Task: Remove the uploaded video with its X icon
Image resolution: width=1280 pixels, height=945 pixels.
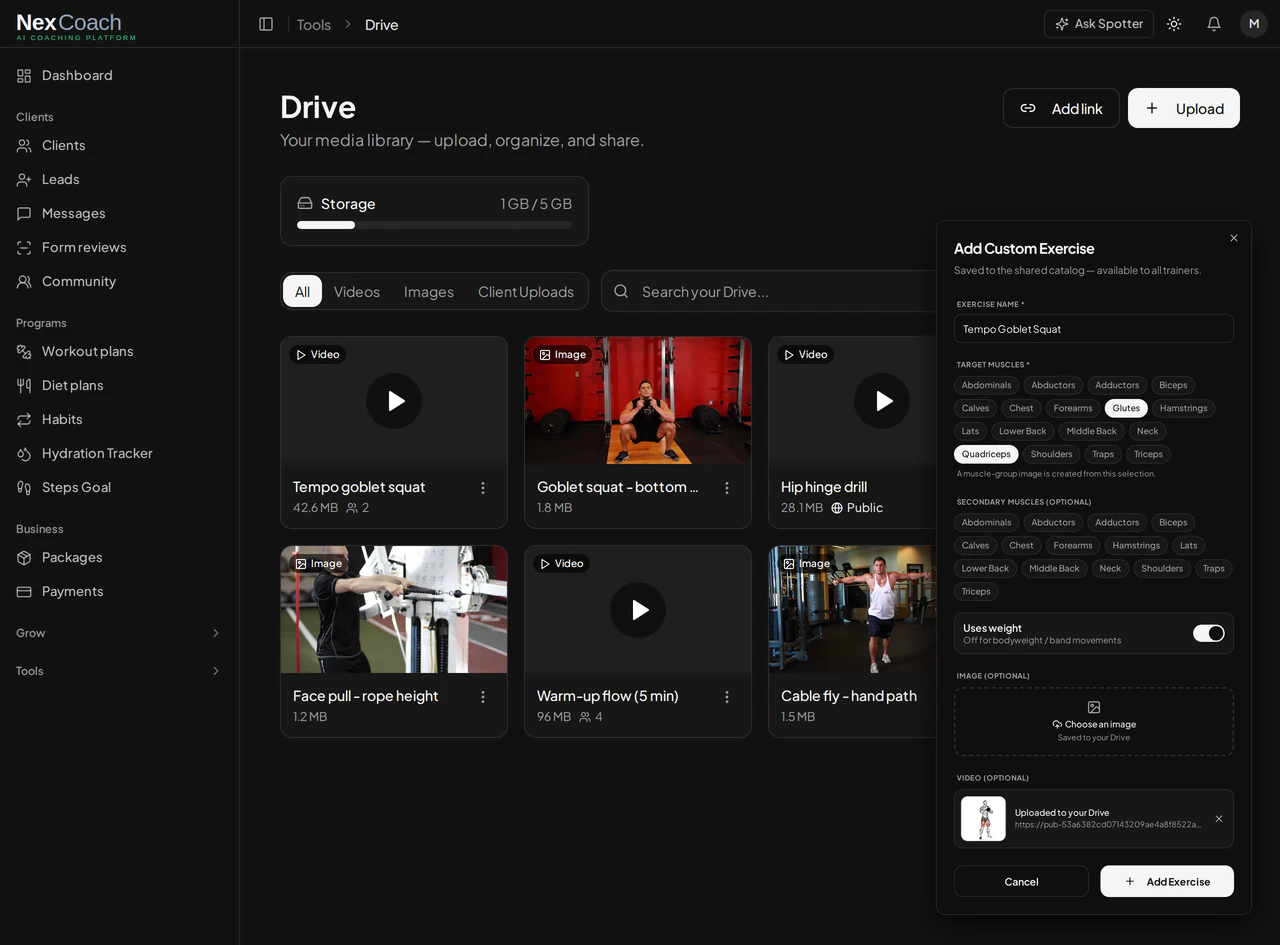Action: [x=1219, y=819]
